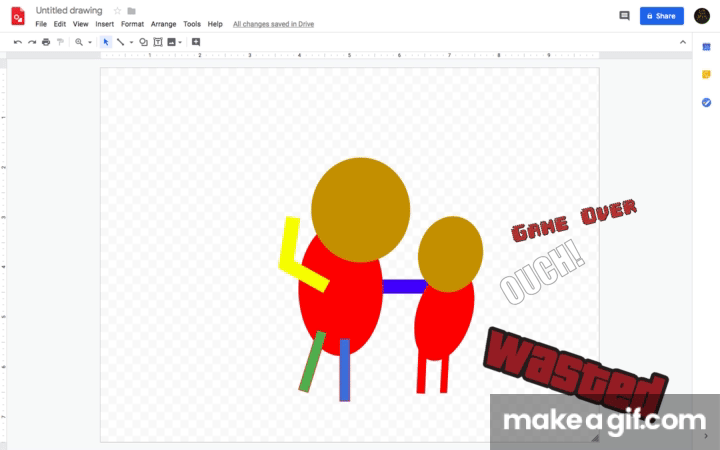Screen dimensions: 720x450
Task: Select the Text box tool
Action: [158, 42]
